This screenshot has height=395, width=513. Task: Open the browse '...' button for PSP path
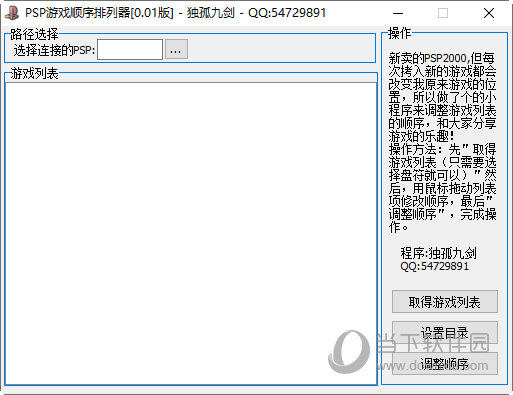[x=176, y=49]
